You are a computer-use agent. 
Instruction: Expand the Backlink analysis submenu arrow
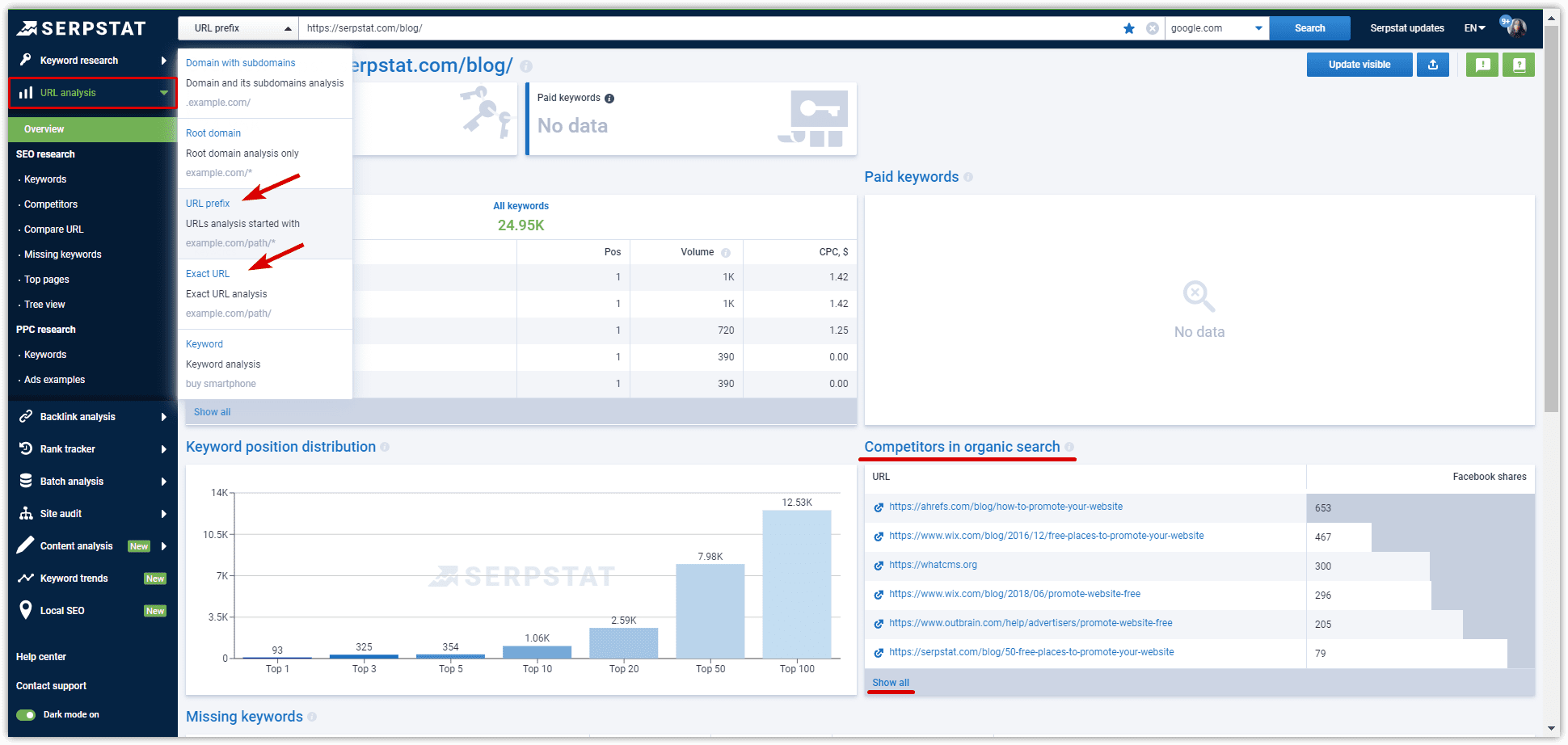coord(164,417)
